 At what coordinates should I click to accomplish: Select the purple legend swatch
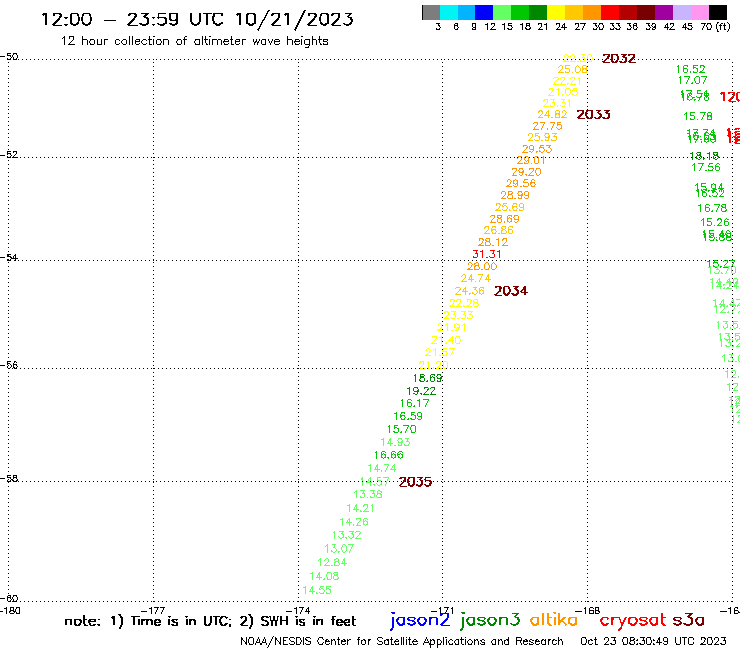pyautogui.click(x=664, y=12)
